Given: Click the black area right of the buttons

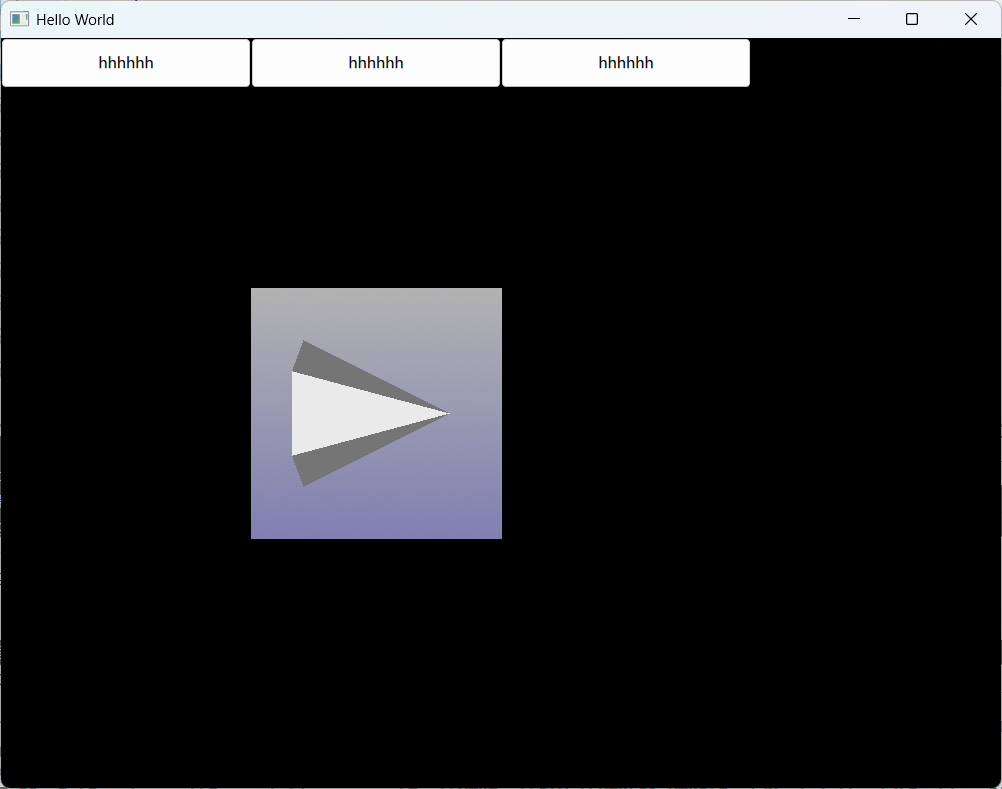Looking at the screenshot, I should [x=870, y=62].
